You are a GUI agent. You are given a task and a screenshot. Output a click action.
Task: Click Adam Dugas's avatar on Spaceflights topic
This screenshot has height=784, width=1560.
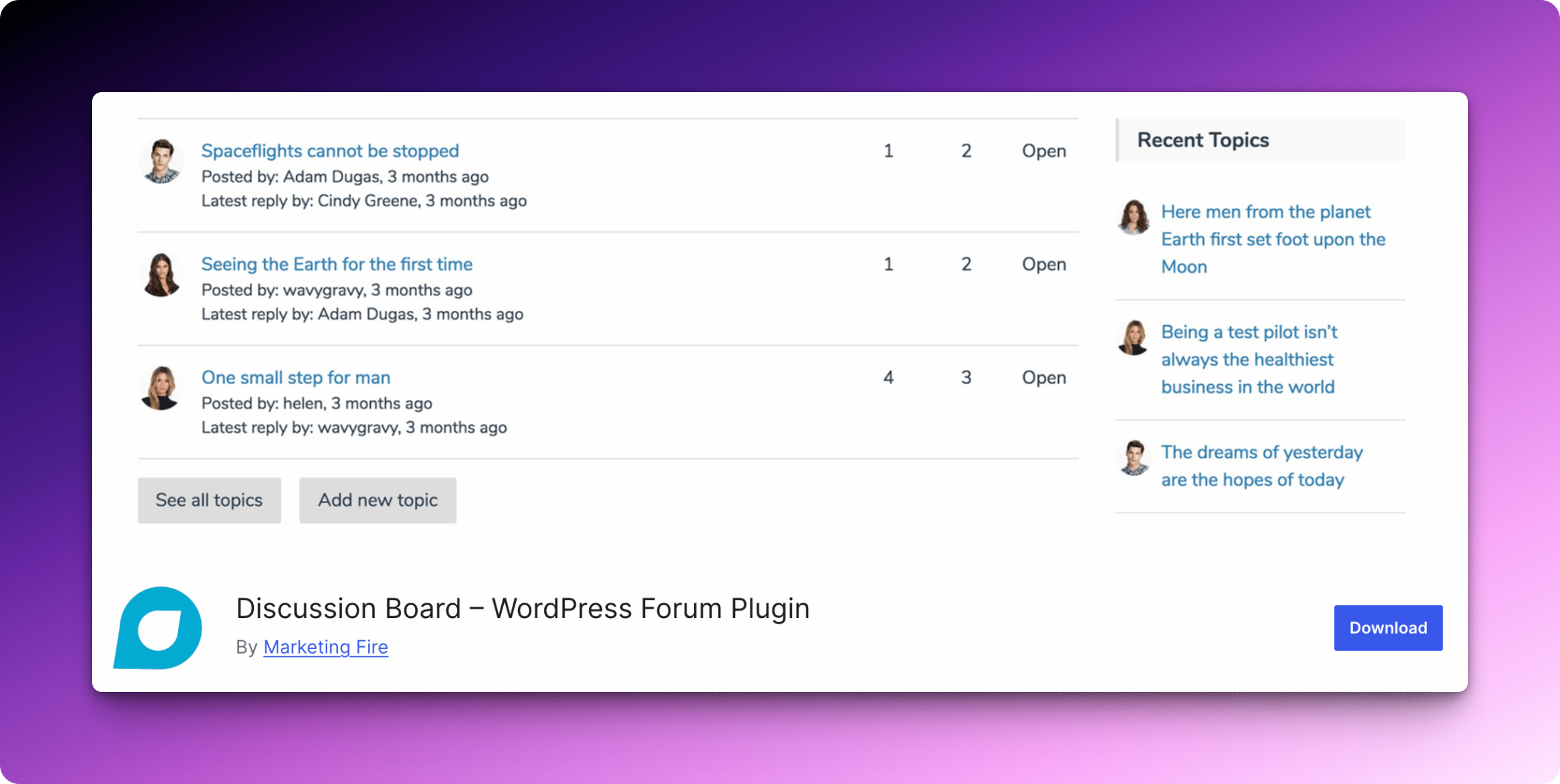161,160
